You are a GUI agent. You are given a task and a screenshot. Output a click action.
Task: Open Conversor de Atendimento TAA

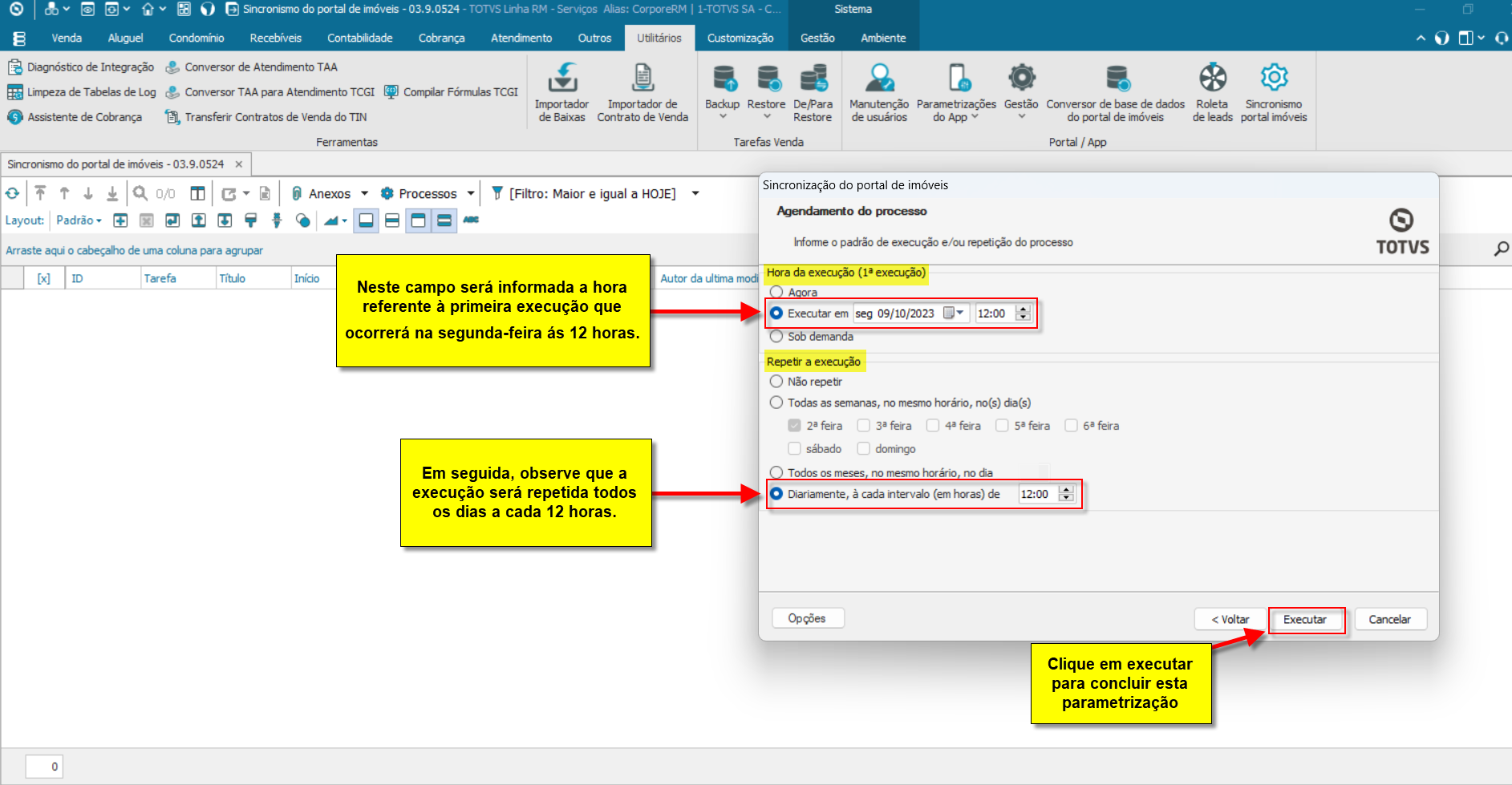click(x=251, y=67)
